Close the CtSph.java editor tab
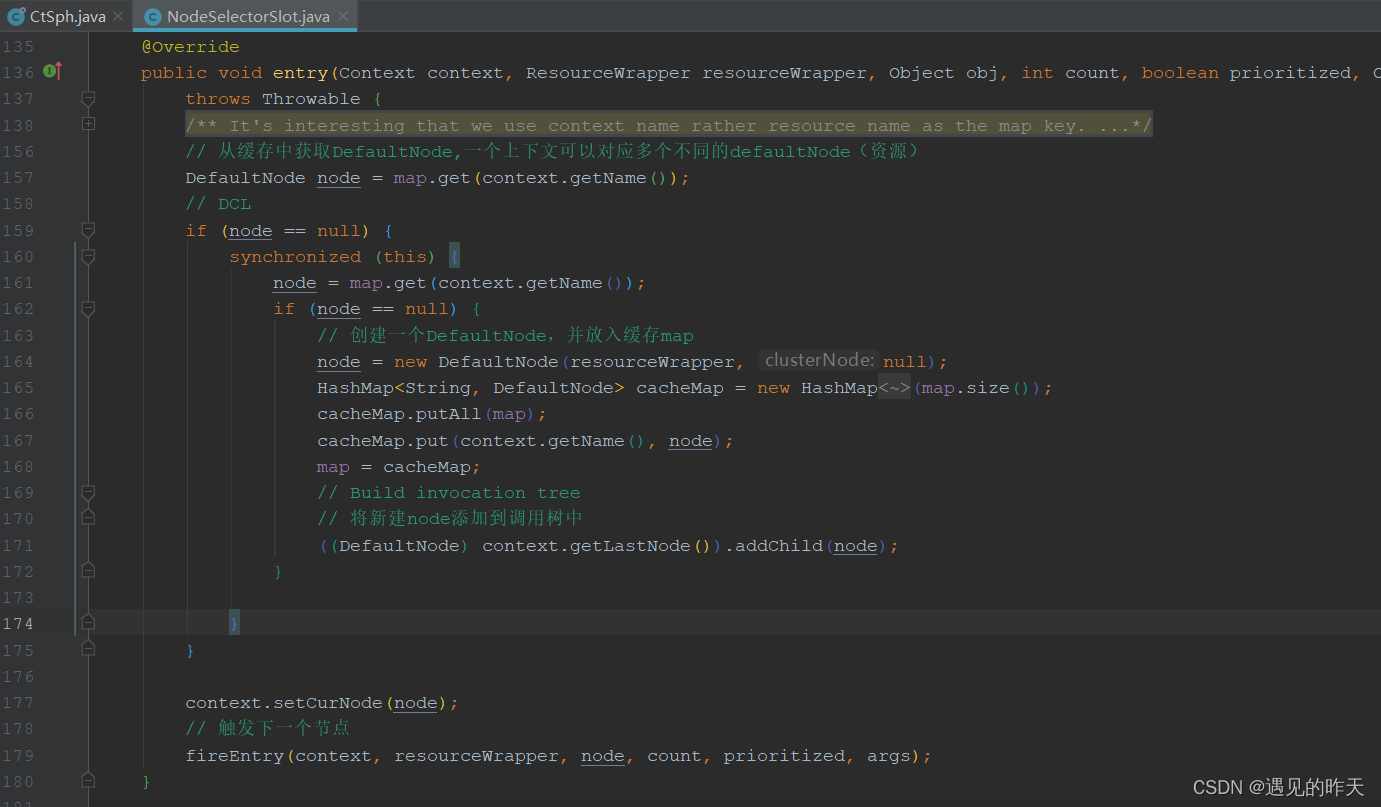This screenshot has height=807, width=1381. 118,17
